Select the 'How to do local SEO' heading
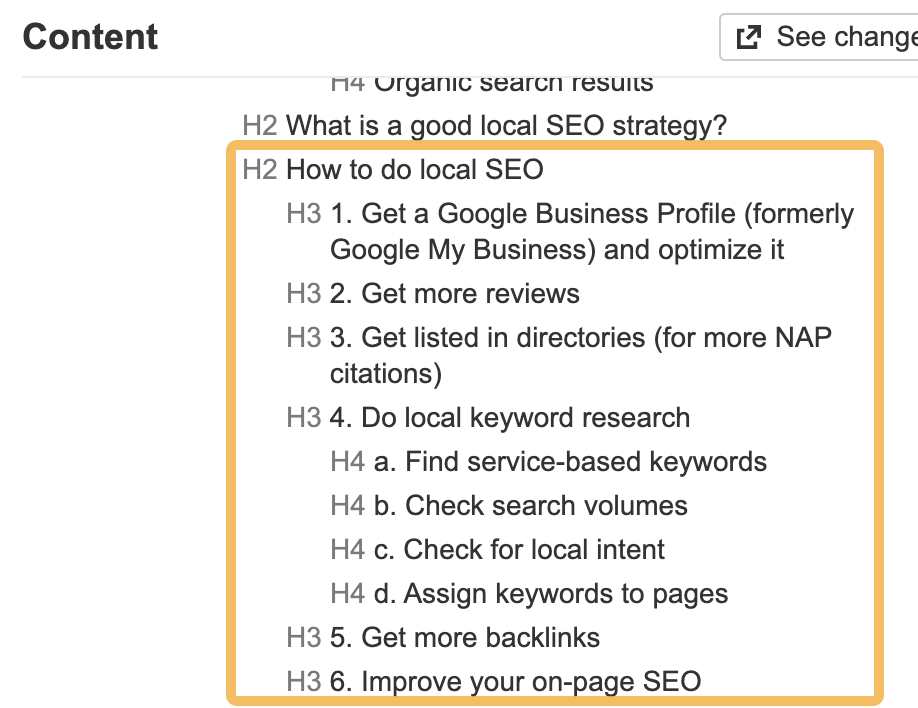Screen dimensions: 918x708 point(414,169)
